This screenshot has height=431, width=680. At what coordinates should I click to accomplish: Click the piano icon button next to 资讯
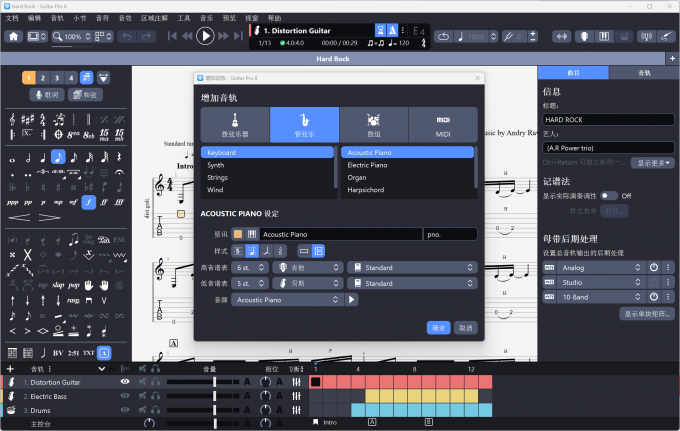click(252, 234)
